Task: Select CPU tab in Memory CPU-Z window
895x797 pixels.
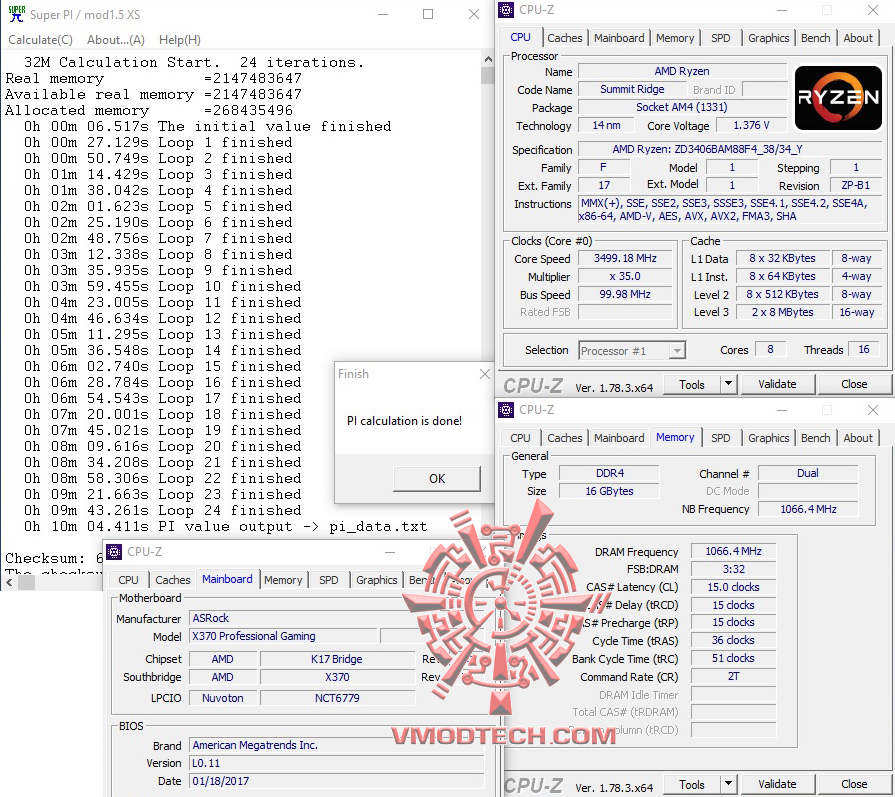Action: coord(520,438)
